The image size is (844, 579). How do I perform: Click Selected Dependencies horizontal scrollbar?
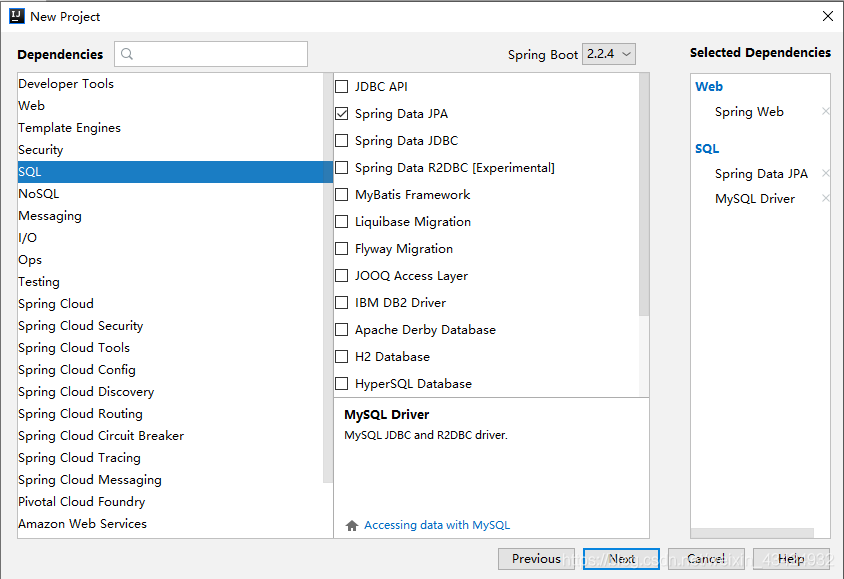pos(752,533)
